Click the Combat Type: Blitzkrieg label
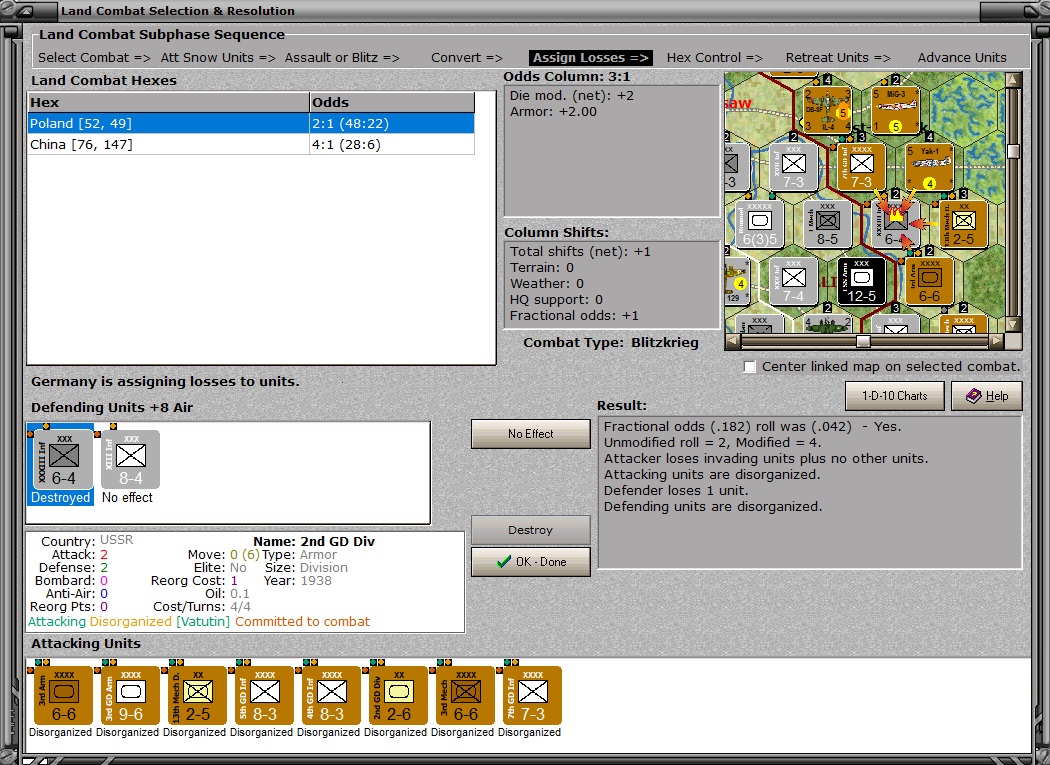This screenshot has height=765, width=1050. click(x=611, y=342)
